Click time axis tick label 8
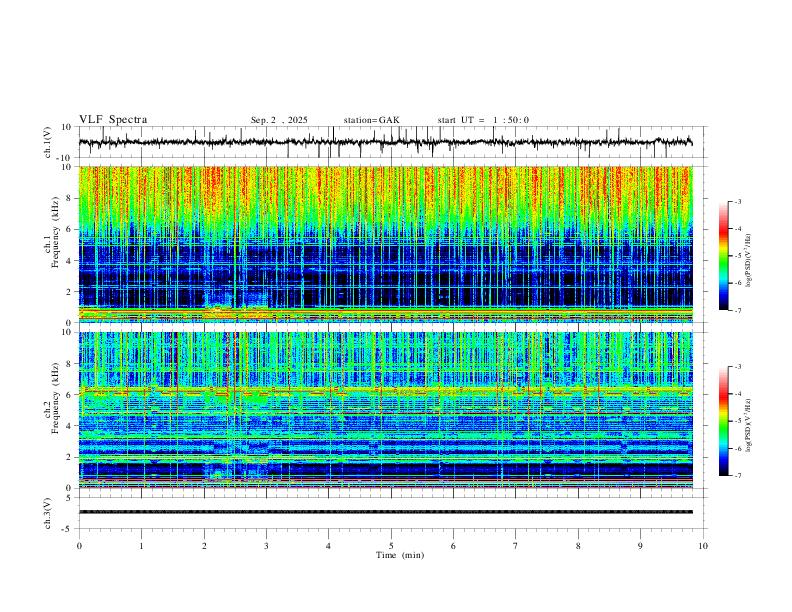 pyautogui.click(x=578, y=546)
